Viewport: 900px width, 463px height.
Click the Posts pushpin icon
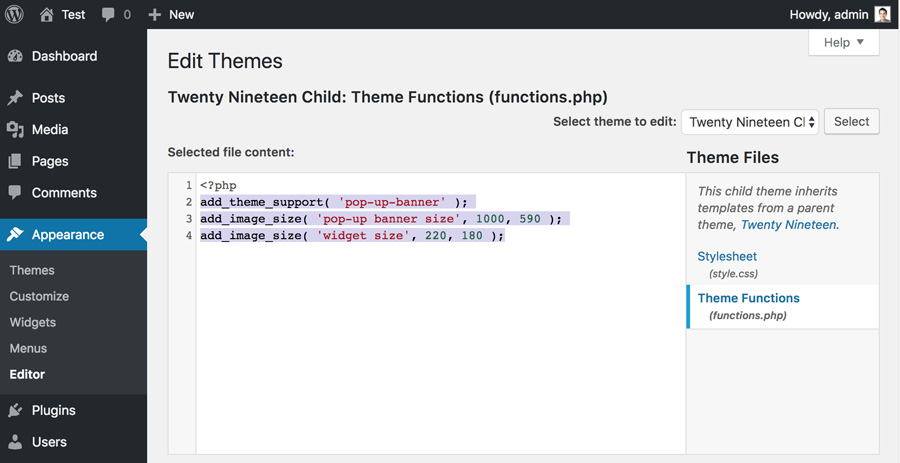[x=15, y=98]
